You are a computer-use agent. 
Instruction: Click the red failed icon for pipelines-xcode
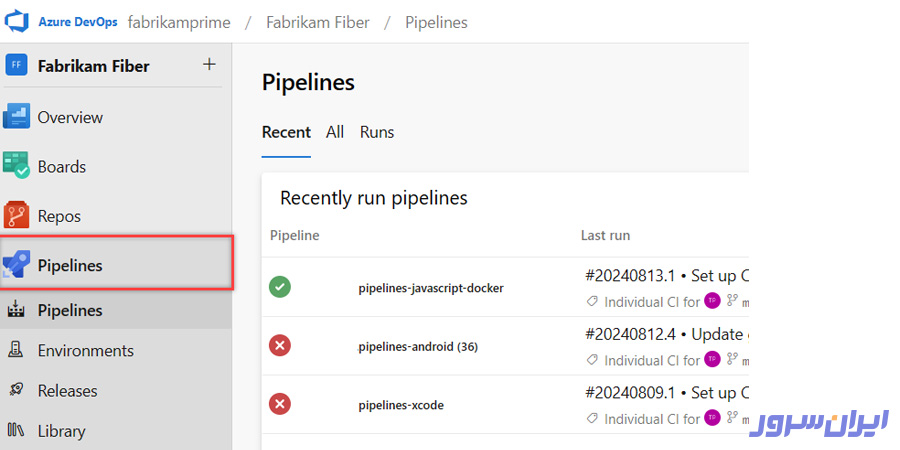coord(280,404)
